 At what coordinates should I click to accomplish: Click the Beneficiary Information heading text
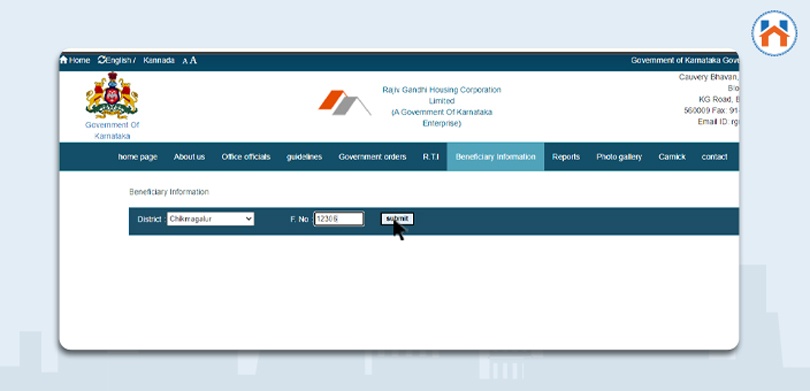click(169, 192)
